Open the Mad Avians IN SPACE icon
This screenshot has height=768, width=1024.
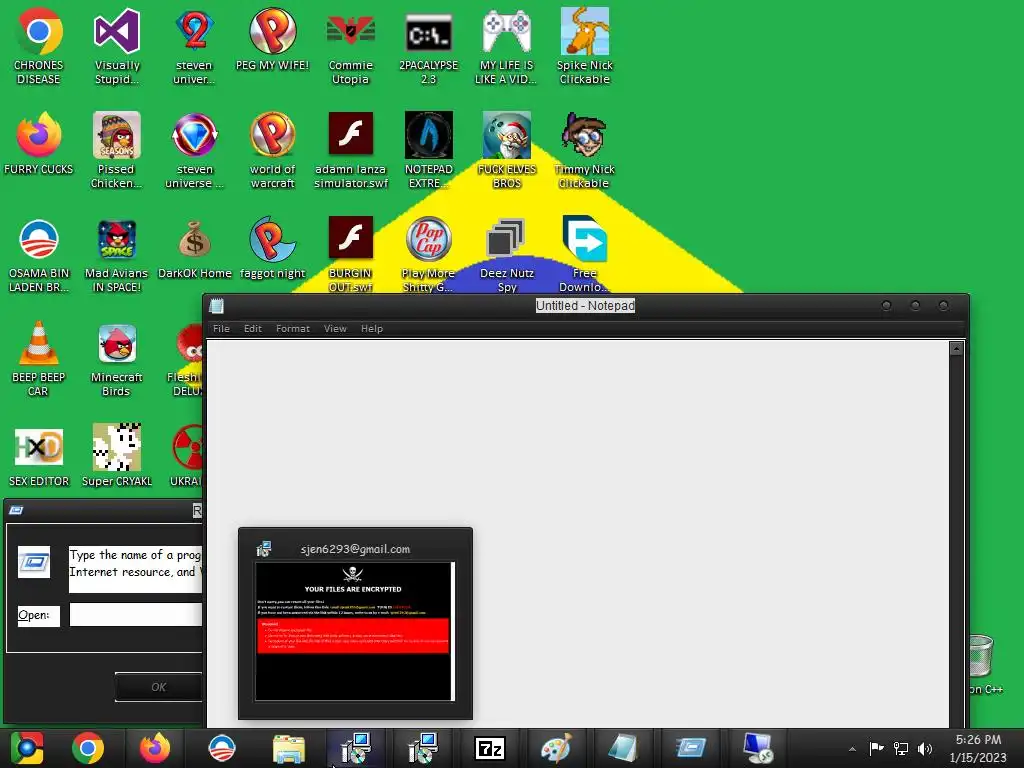[x=116, y=255]
